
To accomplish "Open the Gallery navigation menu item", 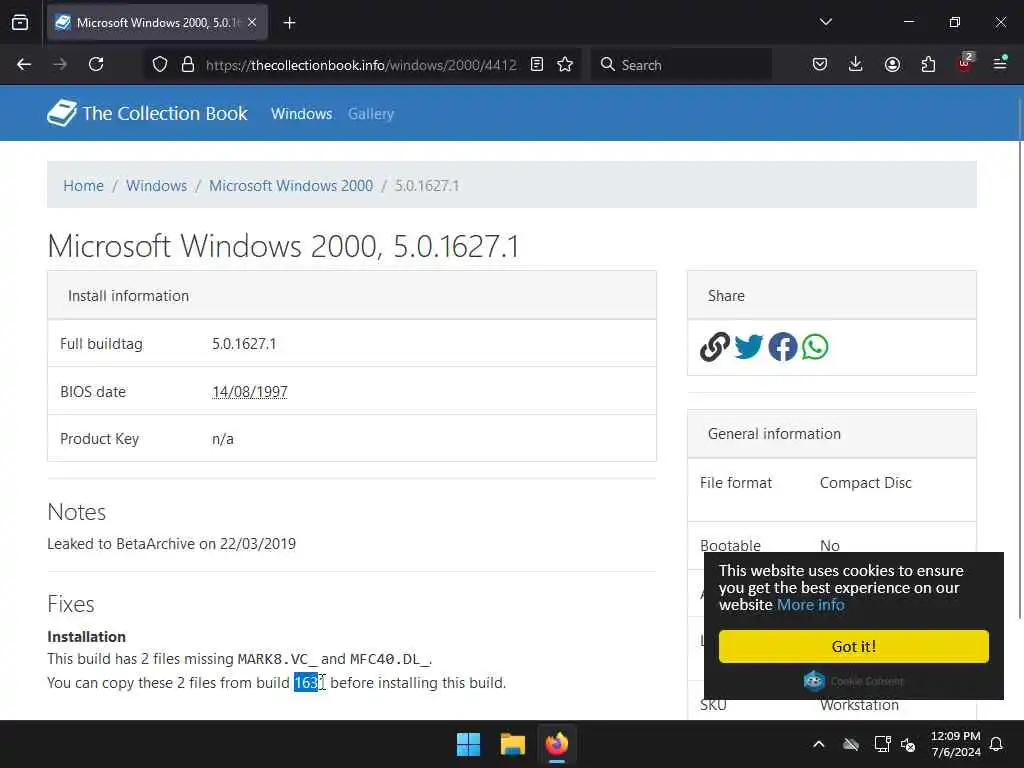I will [371, 114].
